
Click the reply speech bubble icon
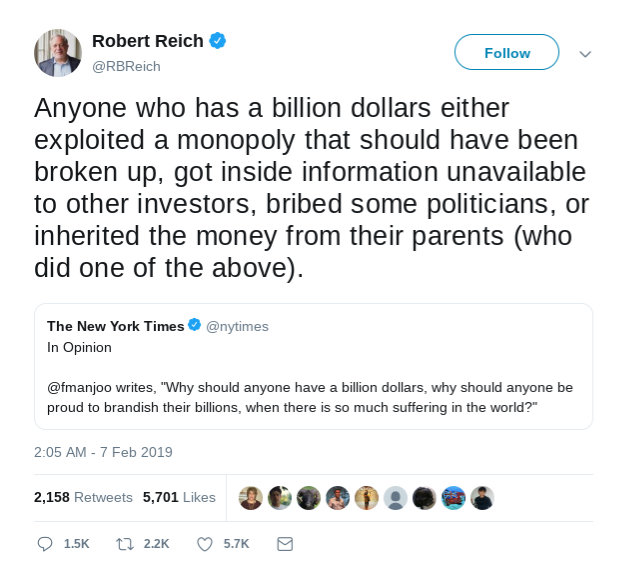coord(45,543)
